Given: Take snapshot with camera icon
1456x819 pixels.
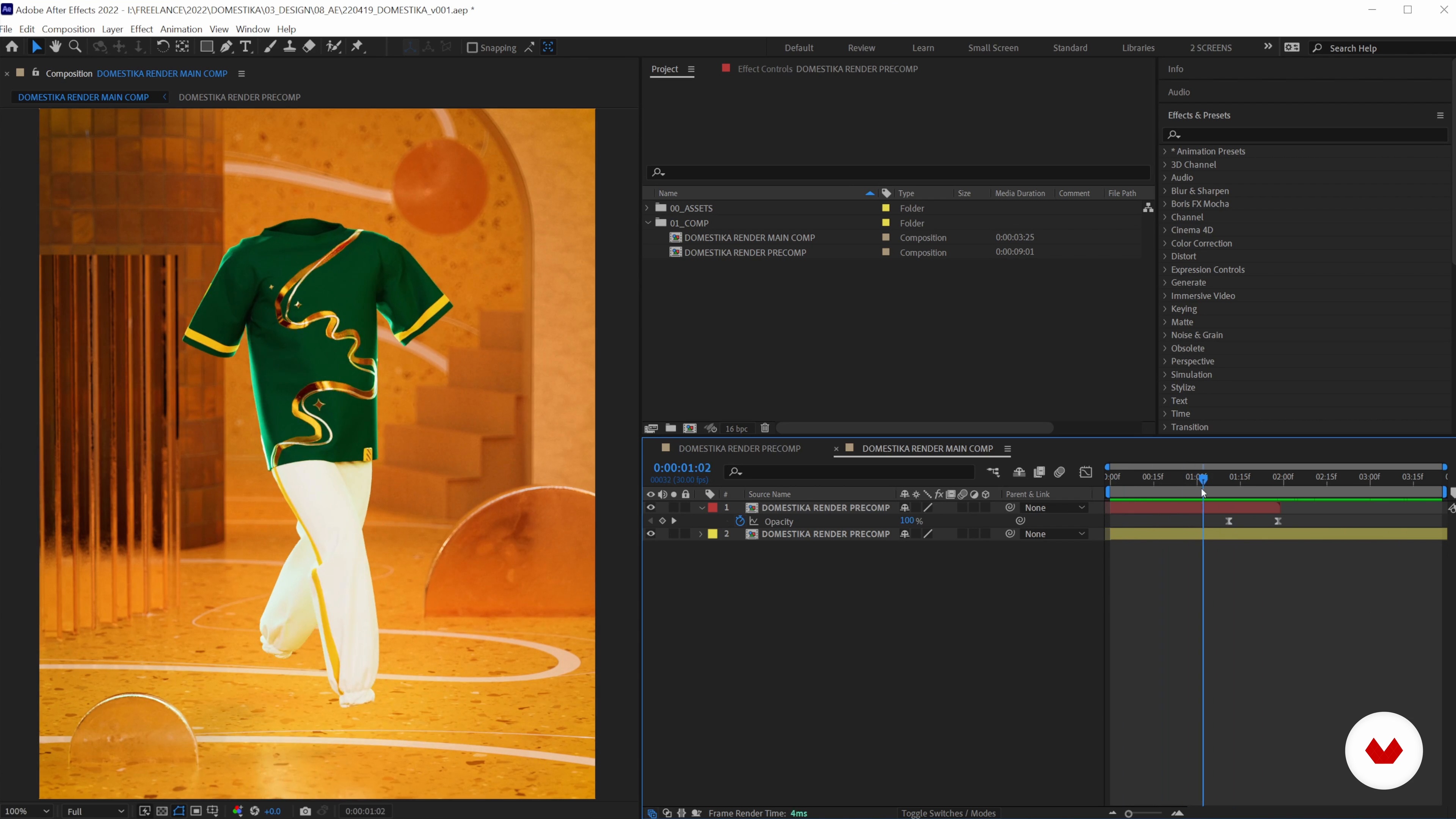Looking at the screenshot, I should pos(305,811).
